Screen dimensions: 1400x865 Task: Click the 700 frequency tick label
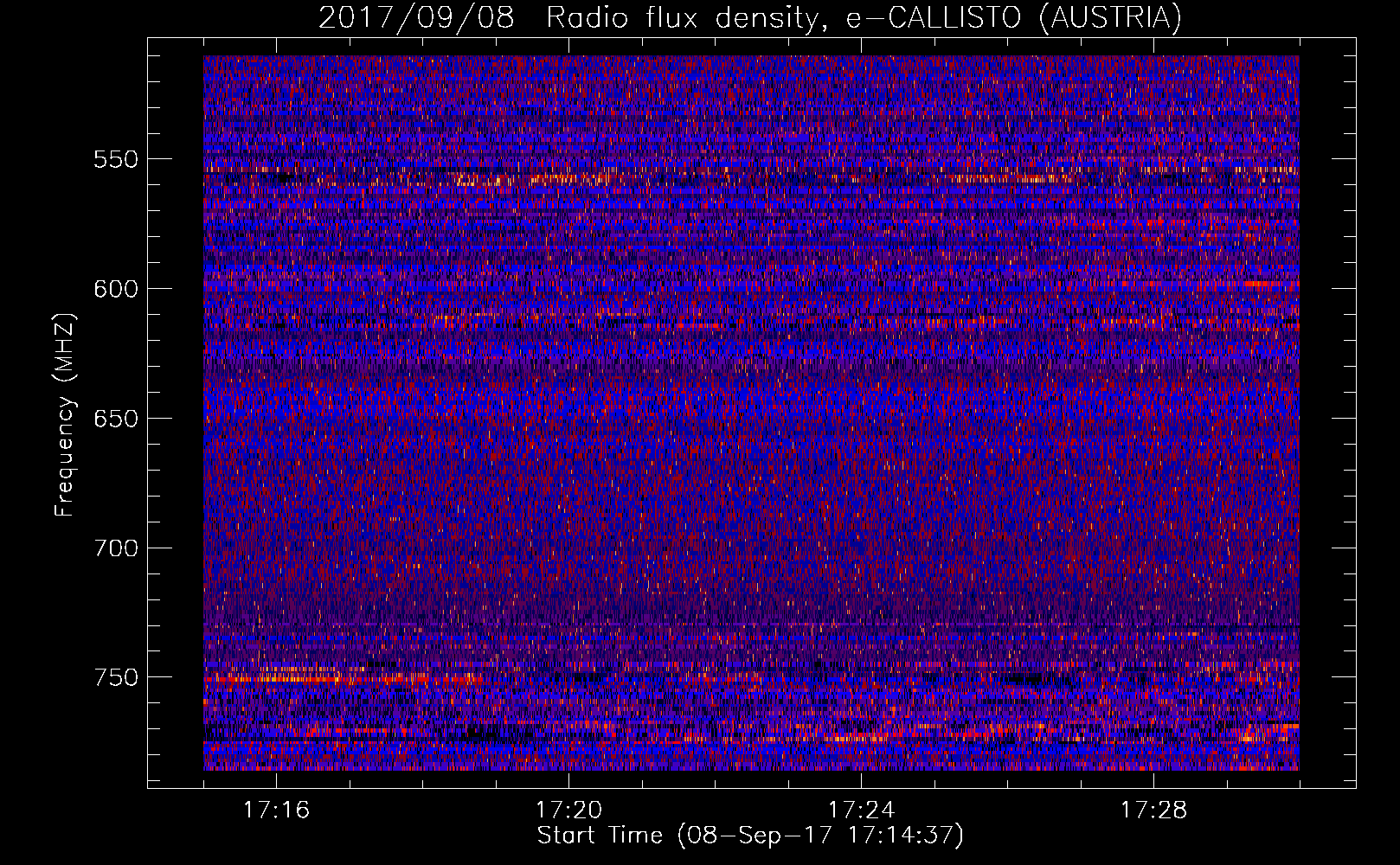tap(116, 548)
